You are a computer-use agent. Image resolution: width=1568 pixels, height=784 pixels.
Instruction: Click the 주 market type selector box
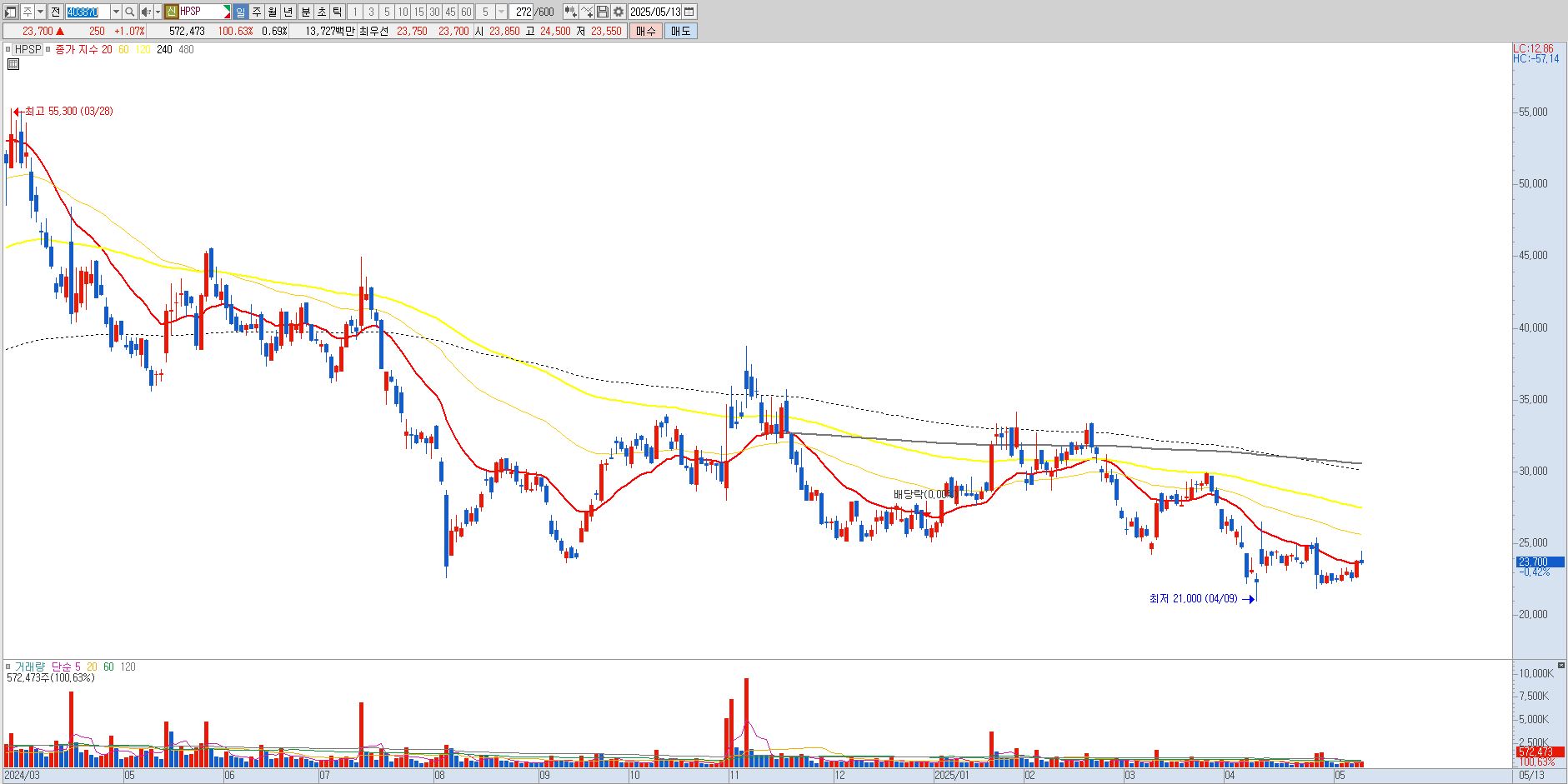click(x=27, y=12)
